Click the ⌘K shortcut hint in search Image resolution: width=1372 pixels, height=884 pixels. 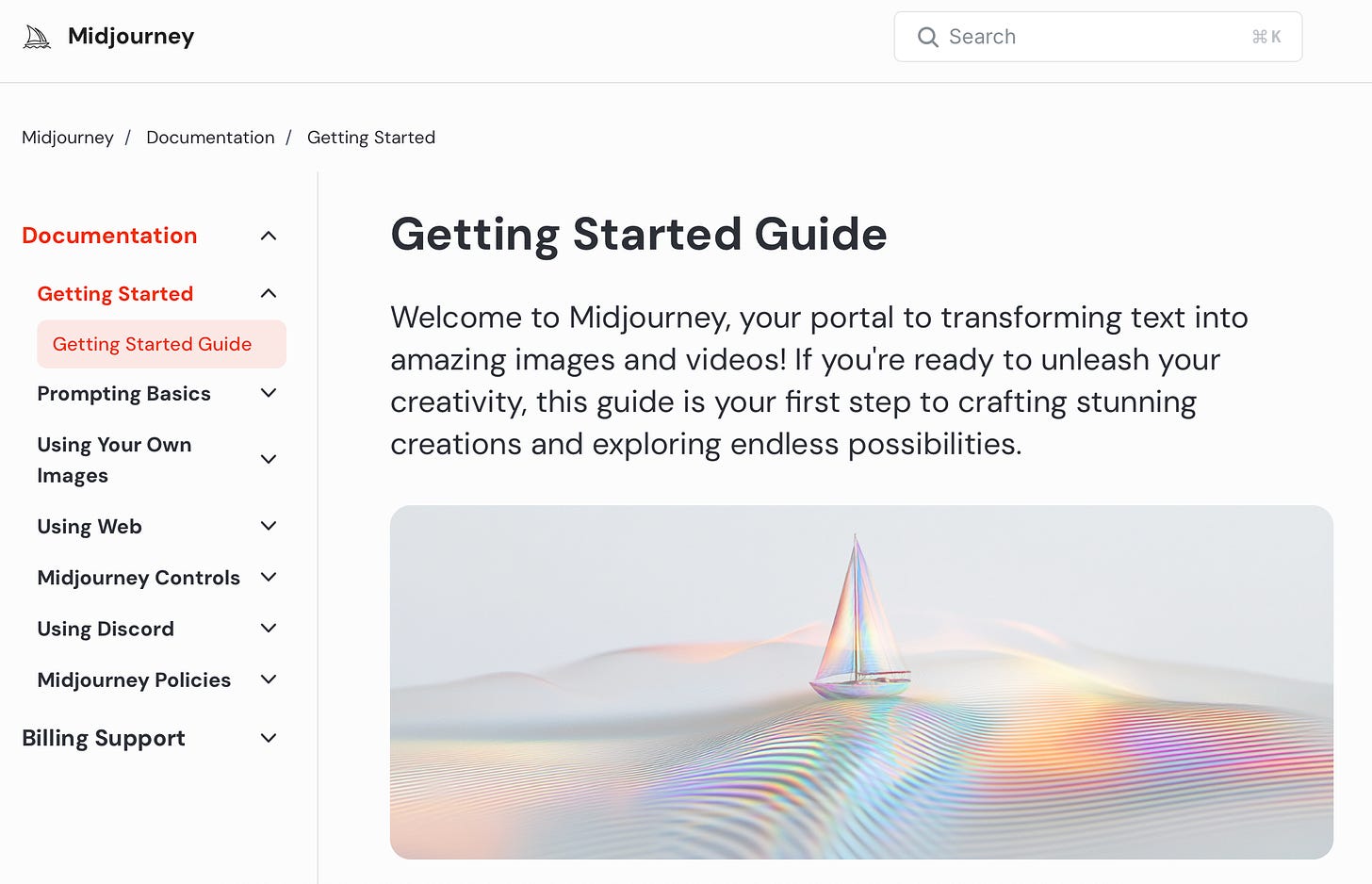coord(1266,37)
